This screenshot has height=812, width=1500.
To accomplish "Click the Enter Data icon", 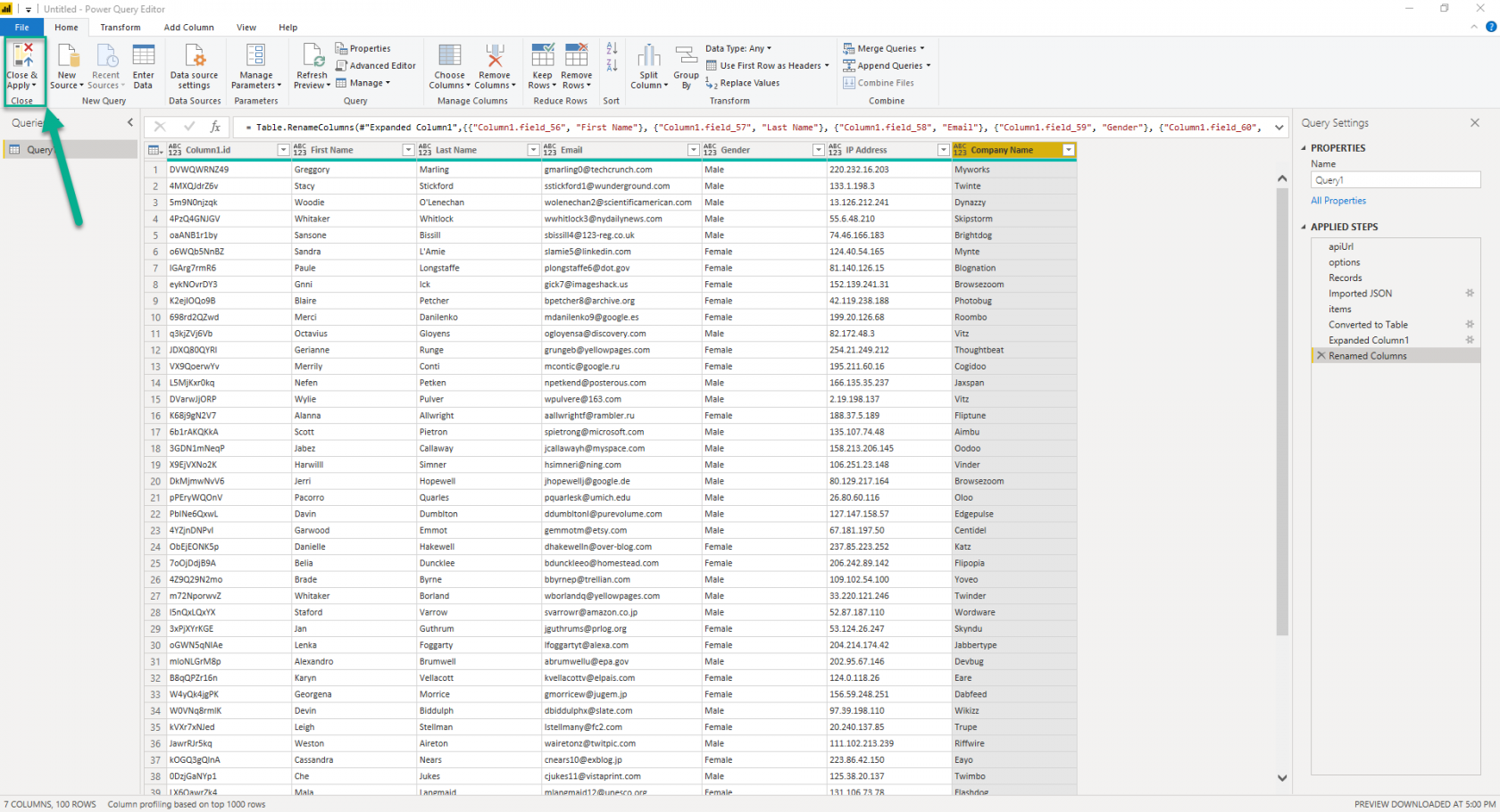I will pos(143,55).
